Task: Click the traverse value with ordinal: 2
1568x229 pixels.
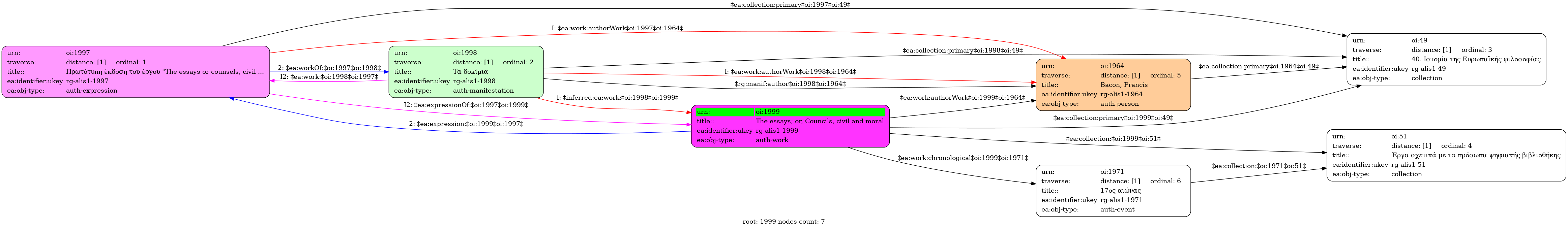Action: click(493, 62)
